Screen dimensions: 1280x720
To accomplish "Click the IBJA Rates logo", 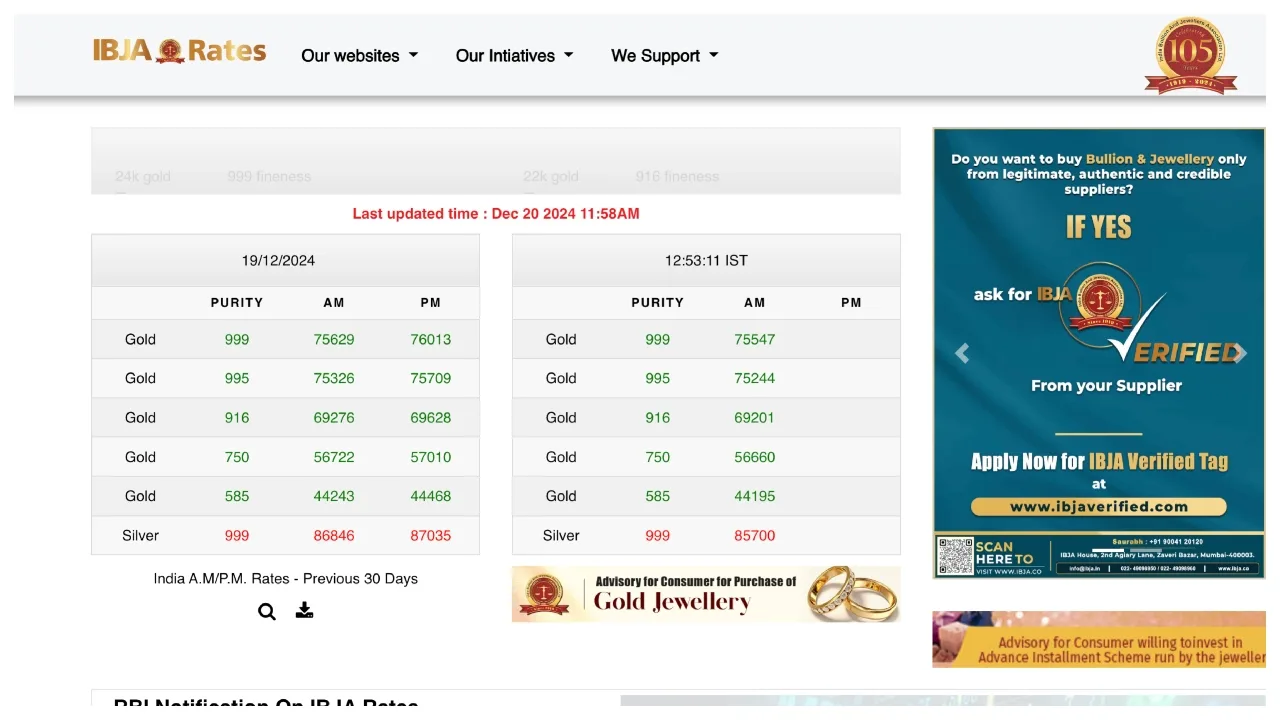I will pyautogui.click(x=180, y=51).
